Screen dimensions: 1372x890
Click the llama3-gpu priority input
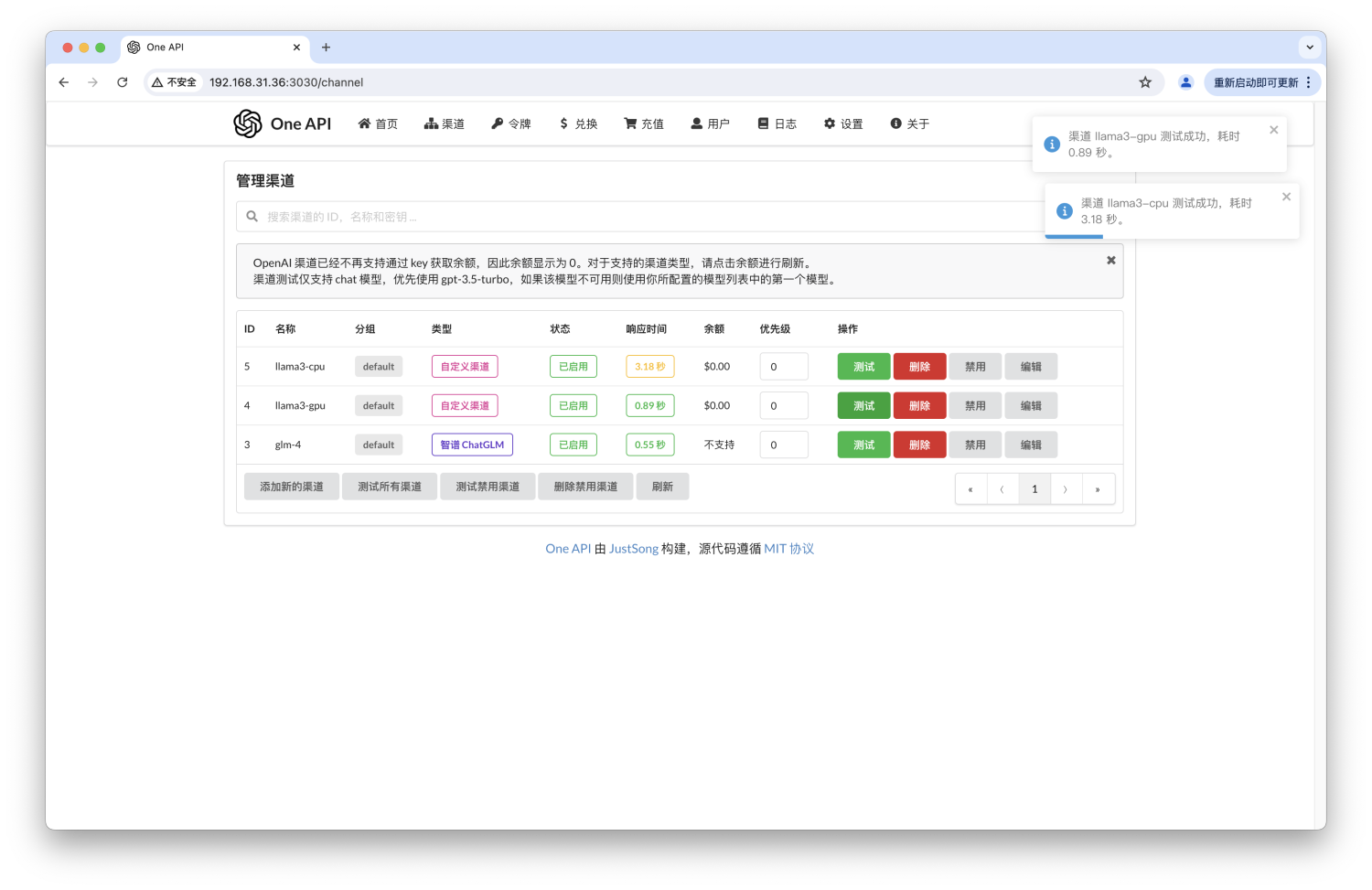click(x=784, y=406)
